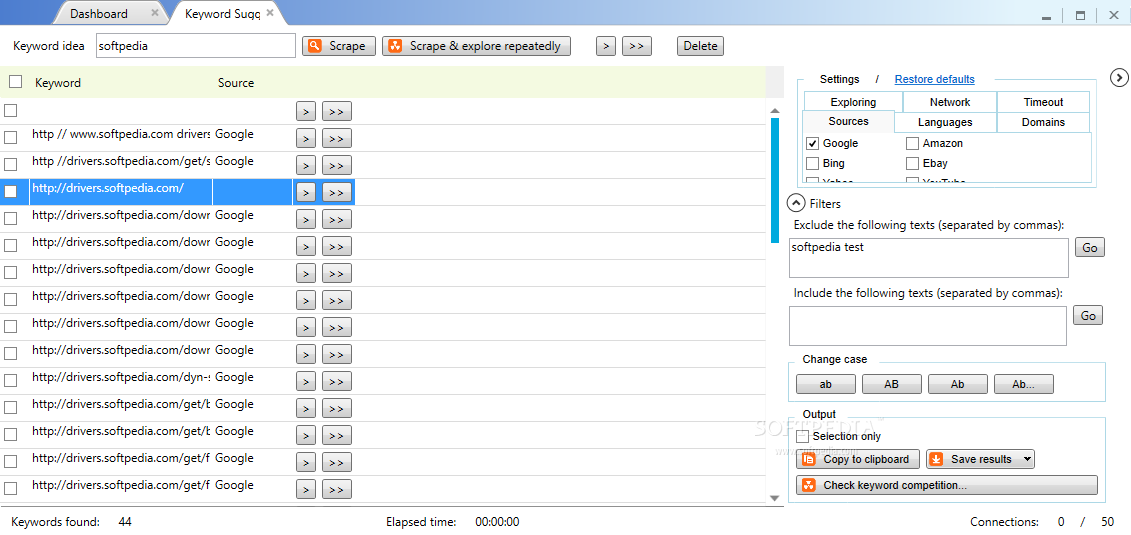Focus the Keyword idea input field
Image resolution: width=1131 pixels, height=535 pixels.
point(195,45)
